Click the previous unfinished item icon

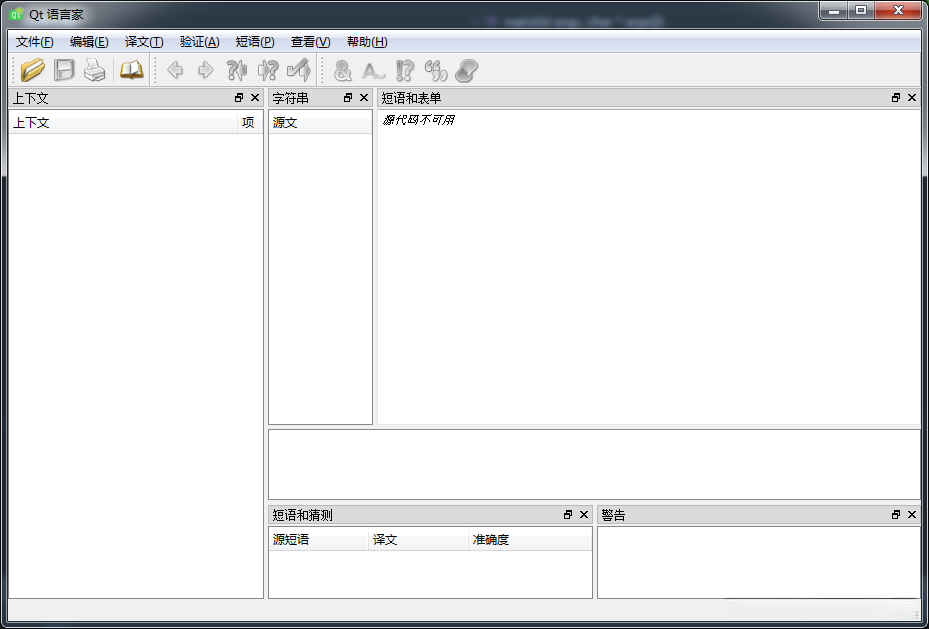[237, 70]
